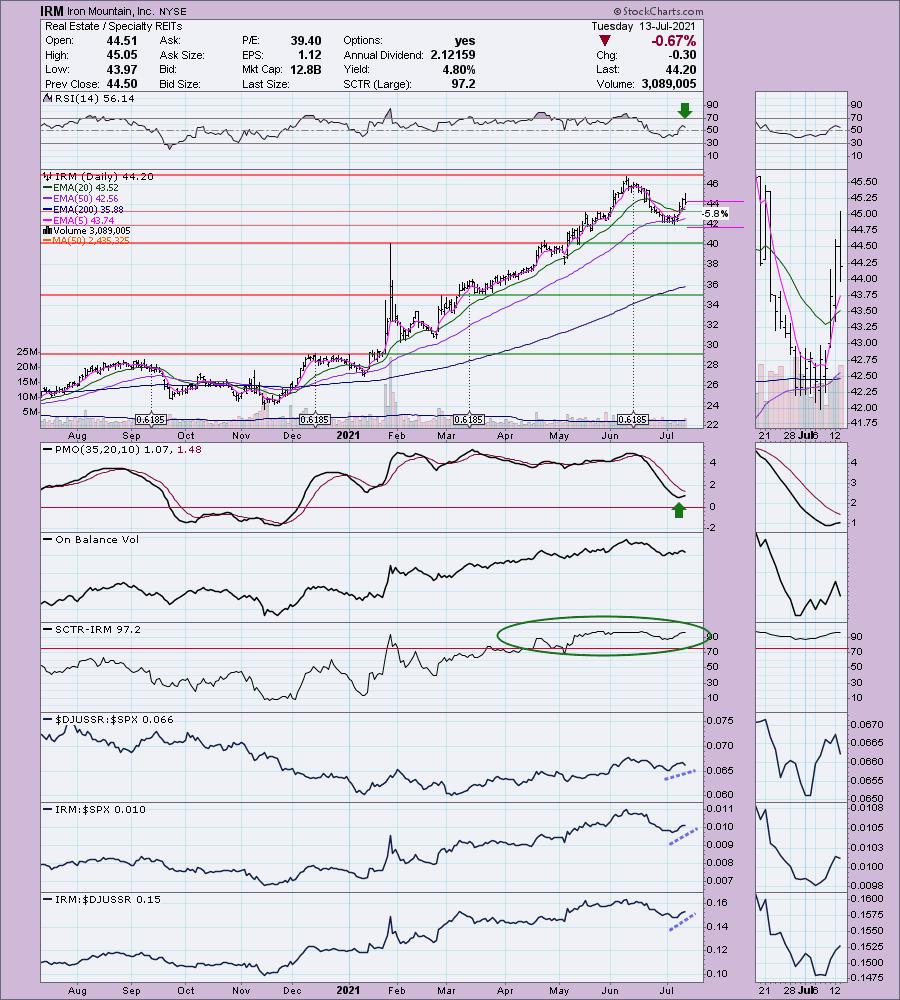Image resolution: width=900 pixels, height=1000 pixels.
Task: Click the 0.6185 dividend marker near December
Action: click(315, 420)
